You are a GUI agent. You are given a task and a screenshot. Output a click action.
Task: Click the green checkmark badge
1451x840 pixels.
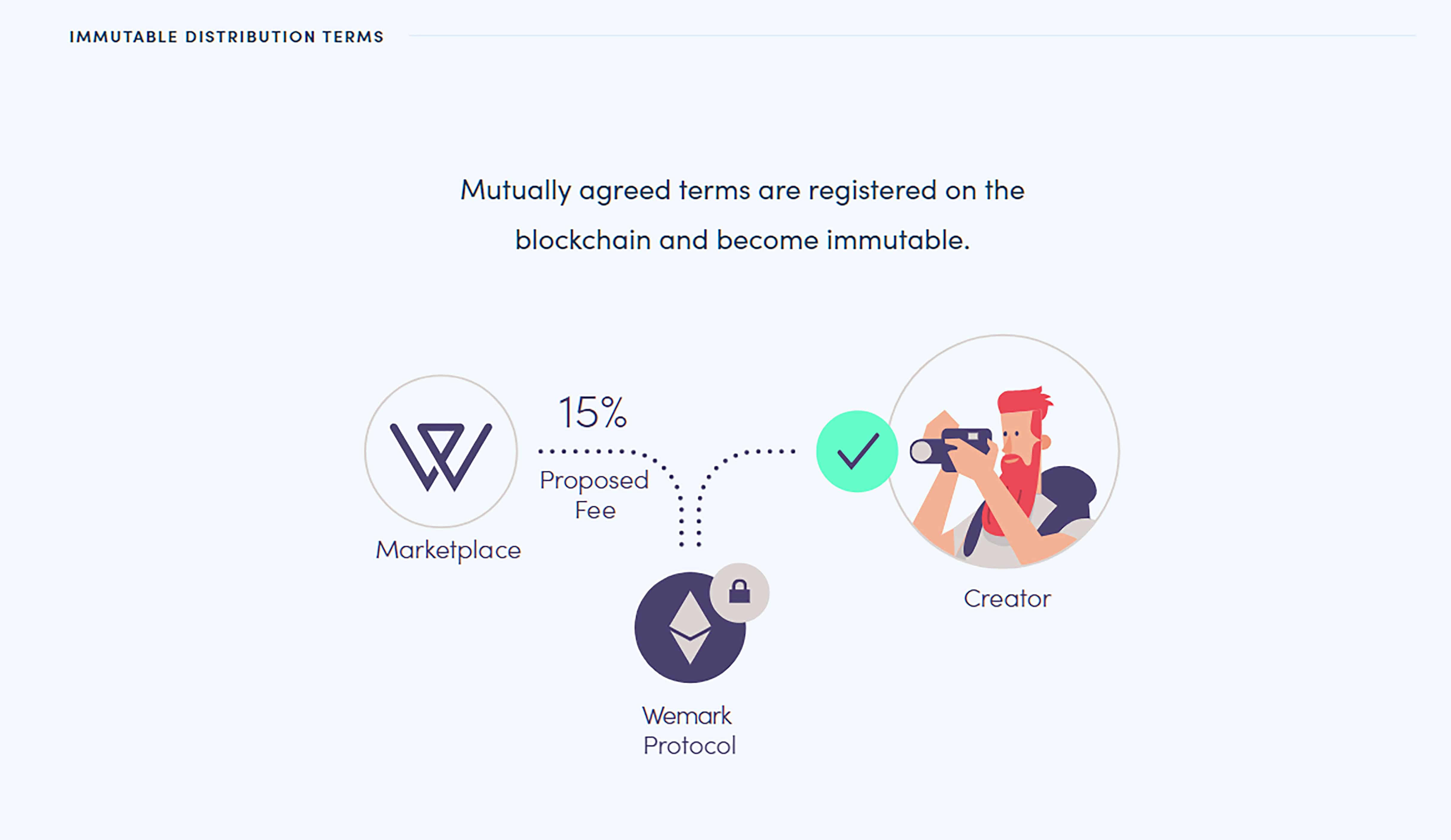(857, 451)
